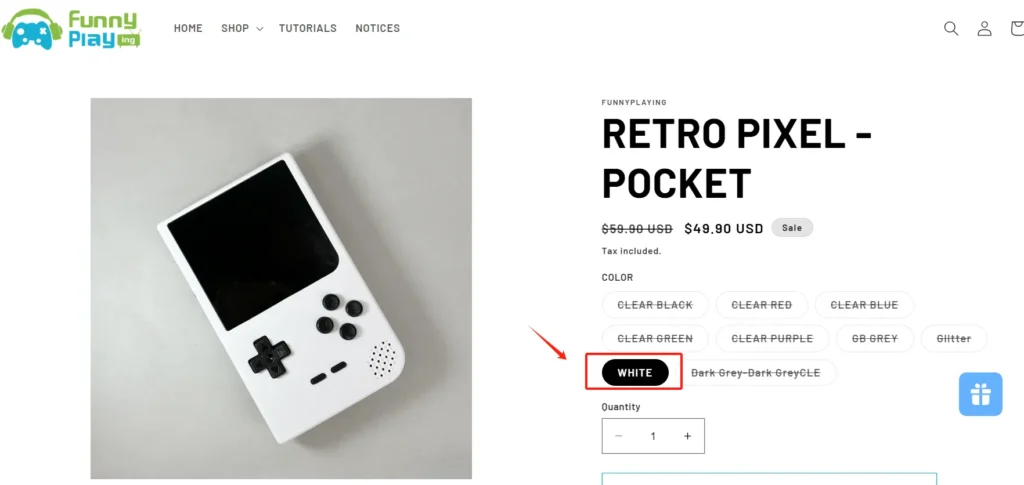The image size is (1024, 485).
Task: Select the CLEAR BLACK color option
Action: (655, 305)
